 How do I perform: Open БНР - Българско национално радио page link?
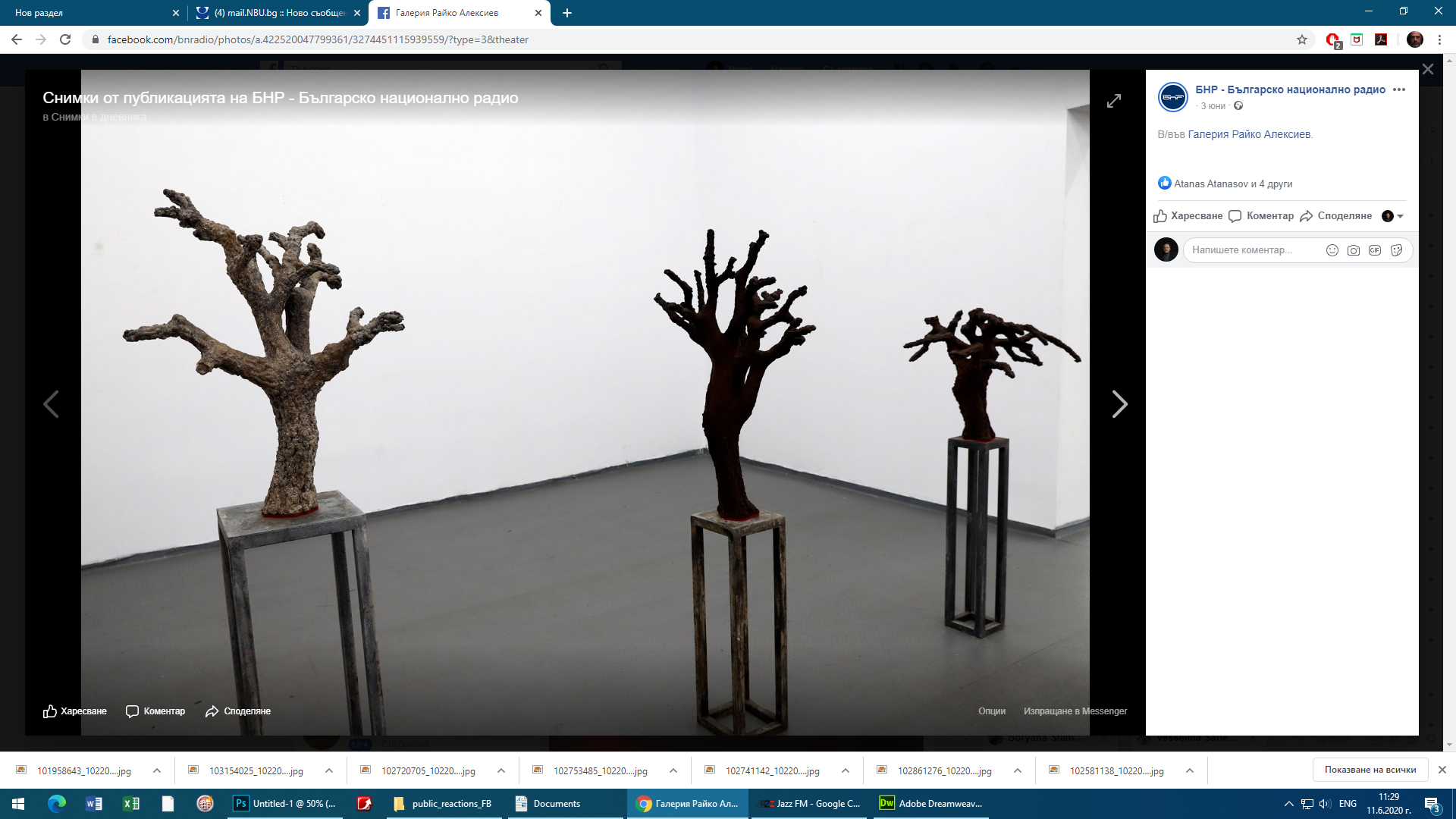(1290, 89)
